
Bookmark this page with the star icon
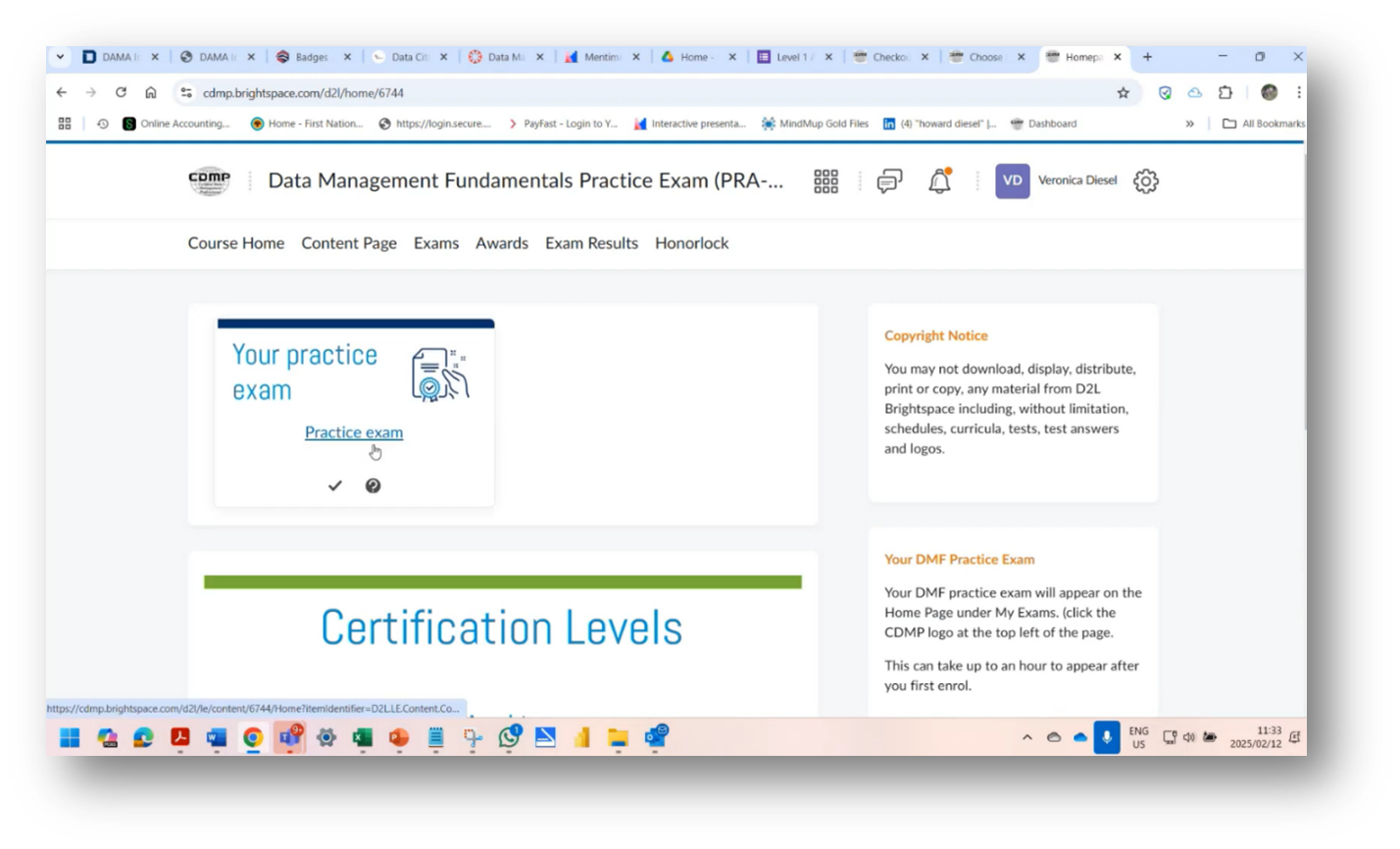[x=1123, y=93]
